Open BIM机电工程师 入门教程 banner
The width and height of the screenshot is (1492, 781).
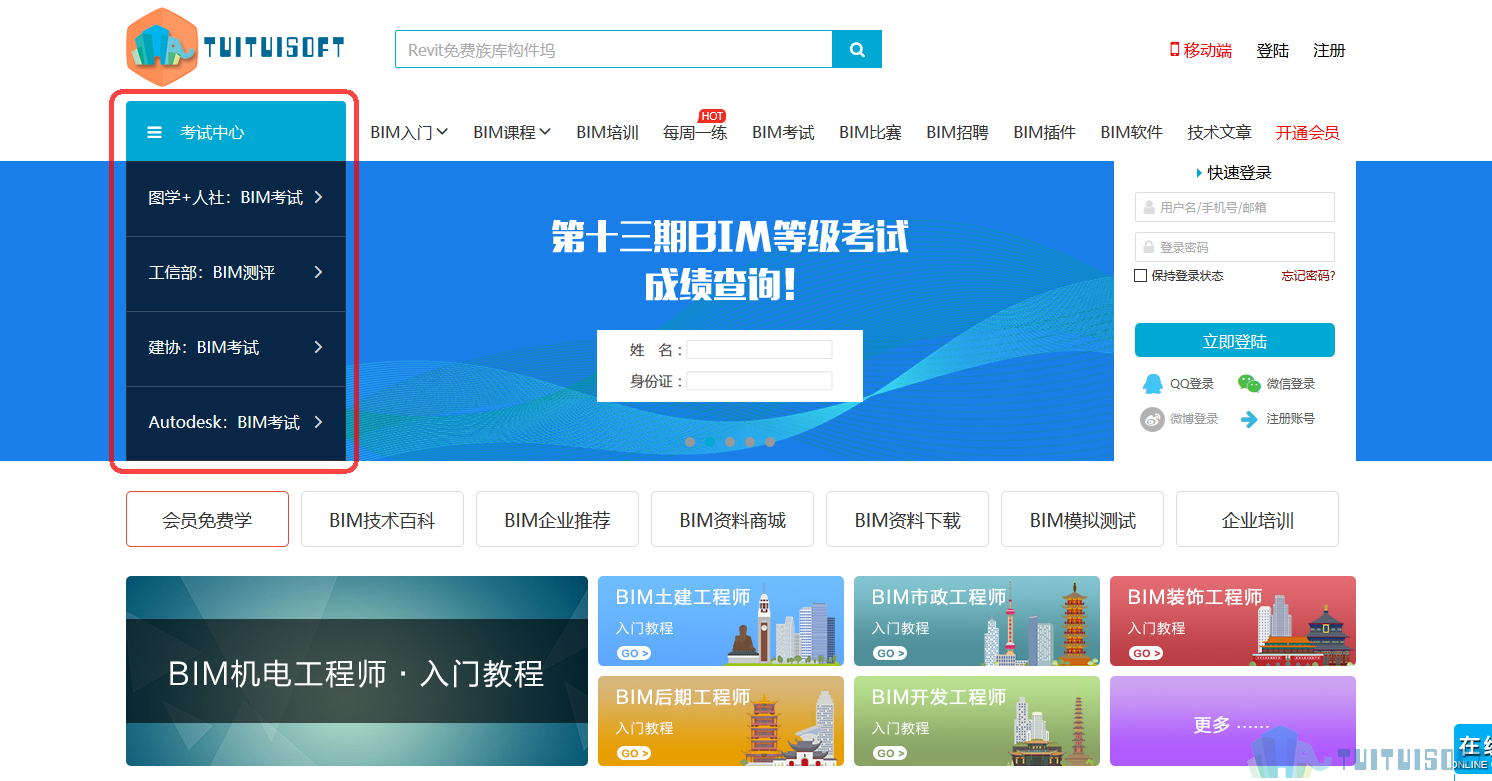coord(357,671)
